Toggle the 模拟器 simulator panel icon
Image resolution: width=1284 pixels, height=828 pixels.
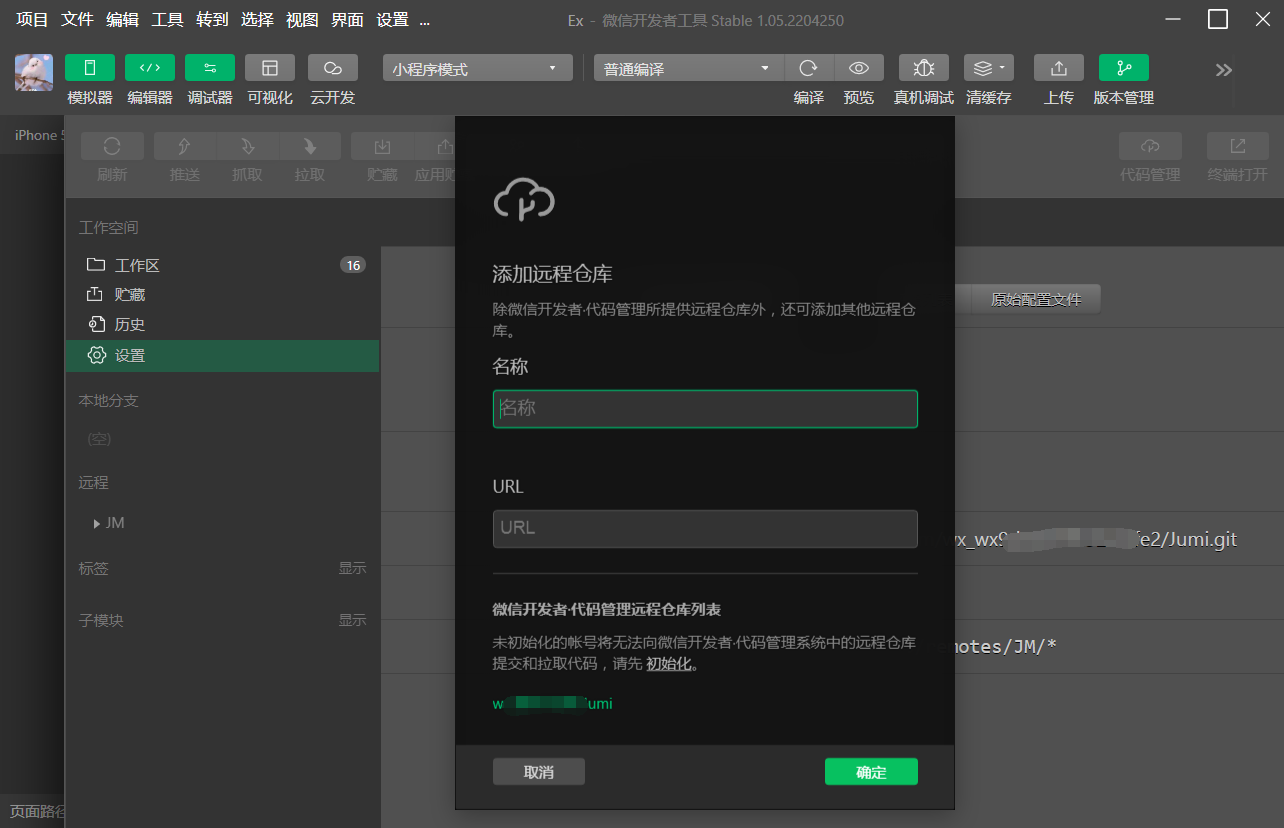click(90, 68)
